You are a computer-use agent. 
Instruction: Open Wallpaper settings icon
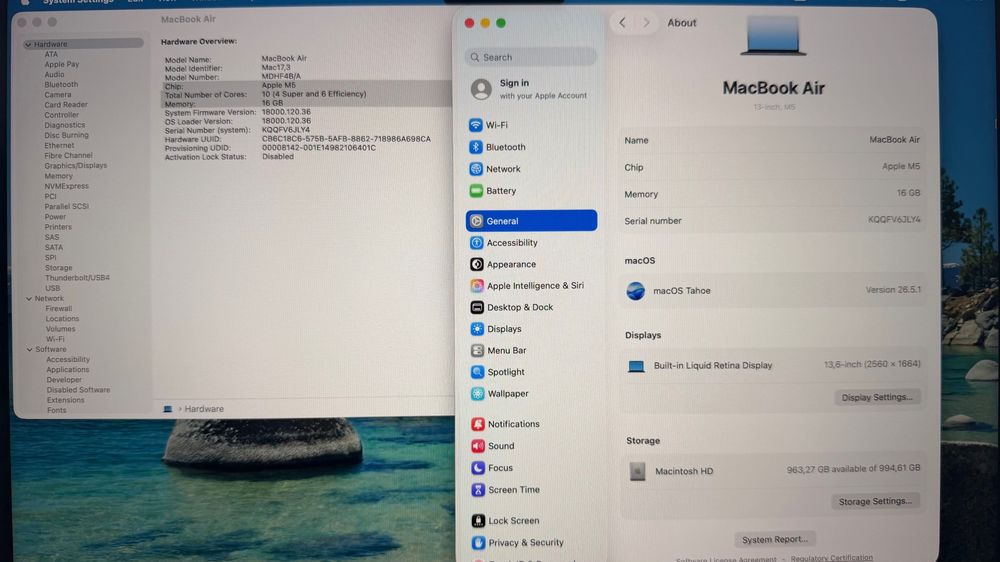click(478, 394)
